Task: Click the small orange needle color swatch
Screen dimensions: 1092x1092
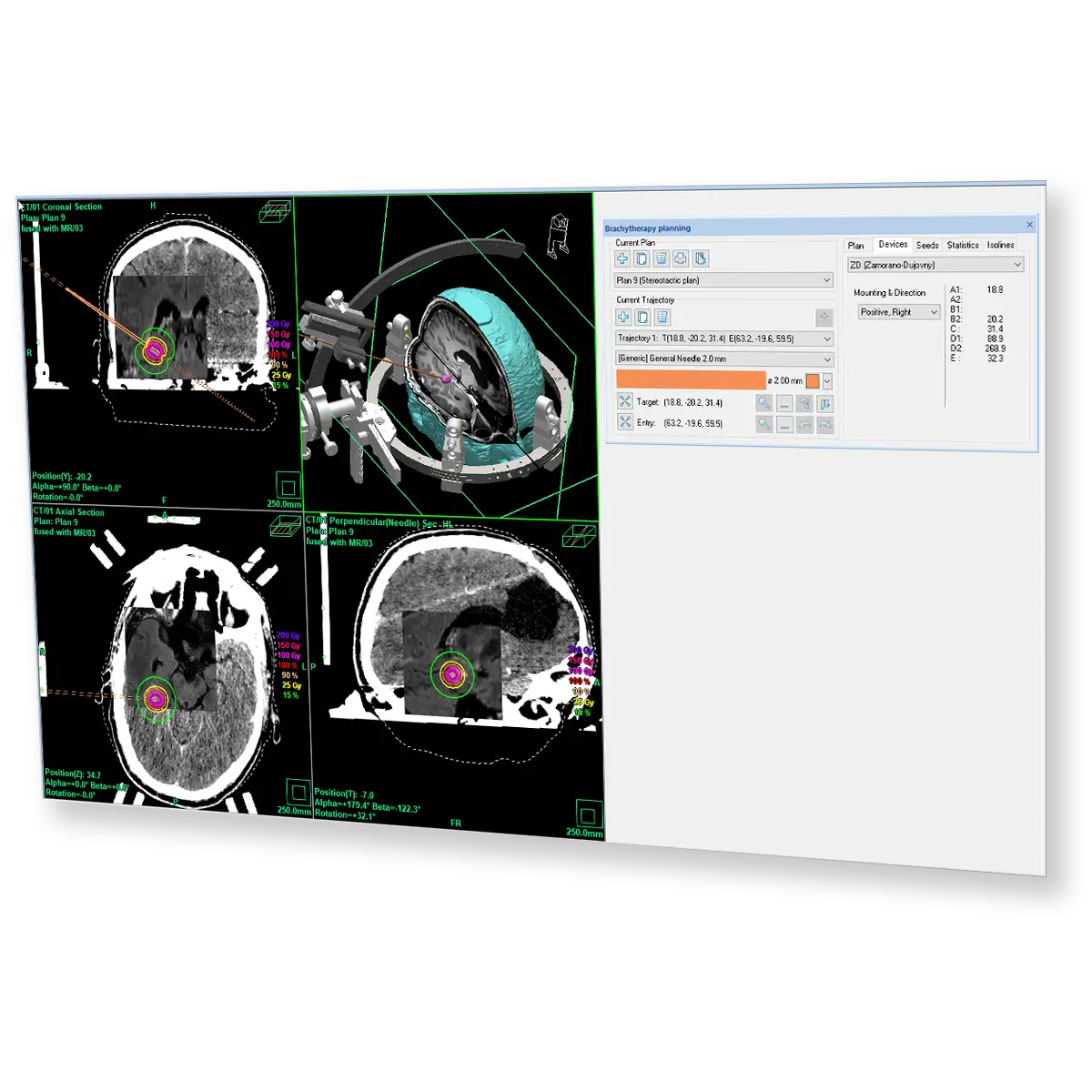Action: pos(812,381)
